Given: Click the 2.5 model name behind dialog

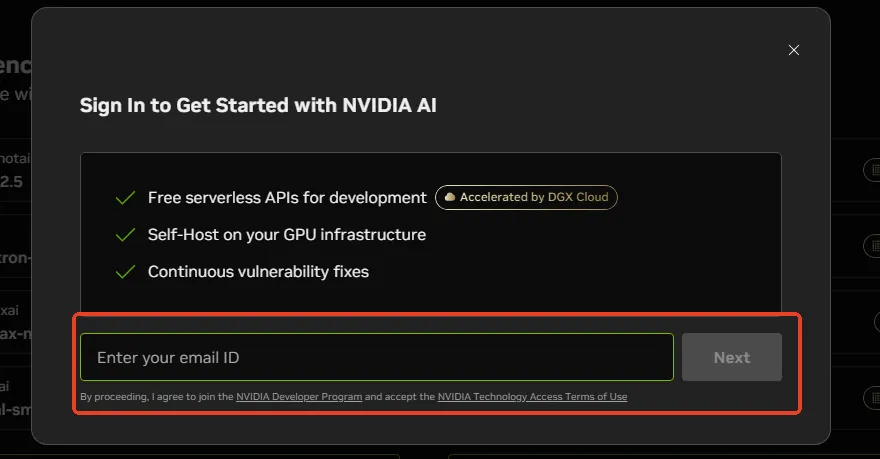Looking at the screenshot, I should click(x=12, y=182).
